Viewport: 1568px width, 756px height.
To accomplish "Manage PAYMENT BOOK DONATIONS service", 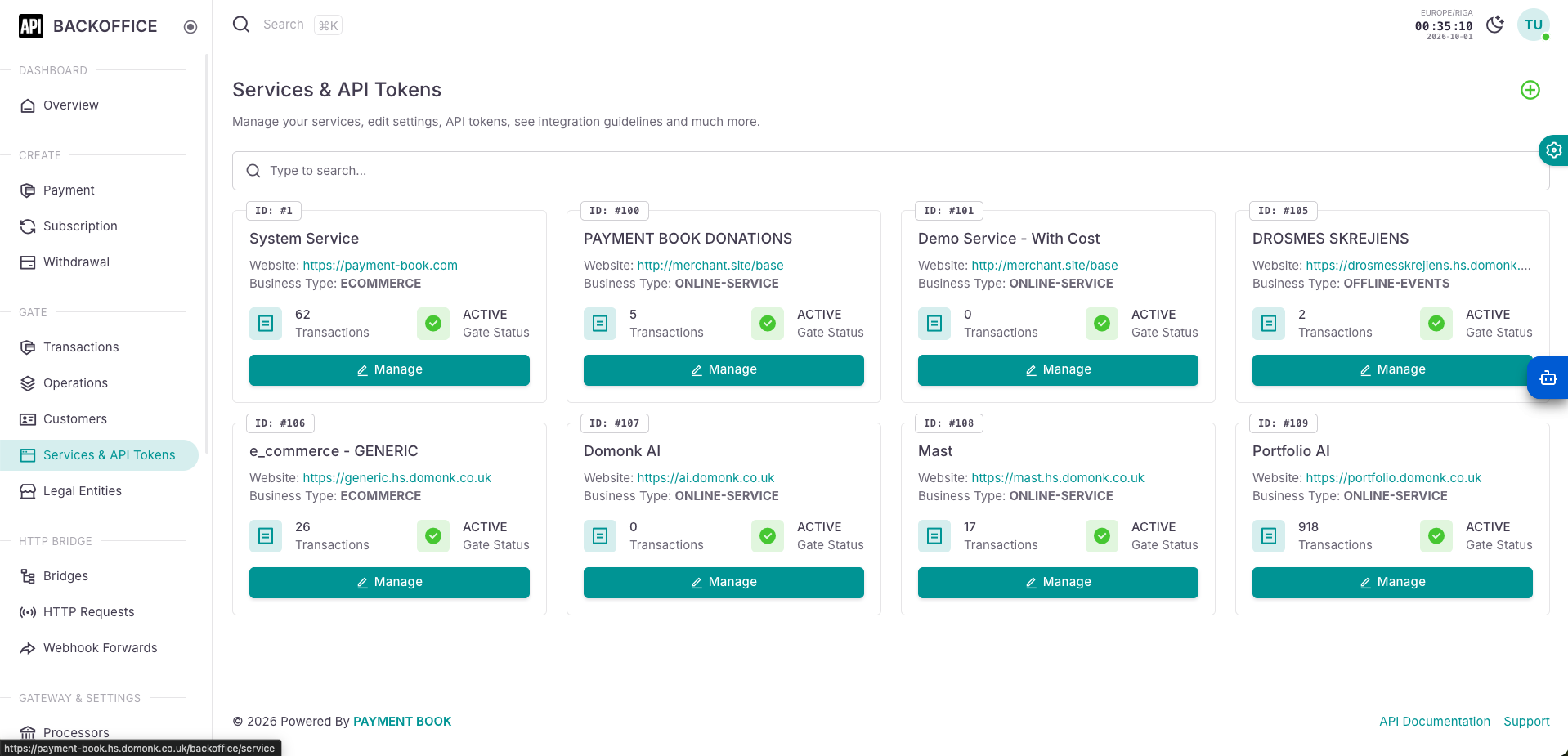I will pyautogui.click(x=724, y=370).
